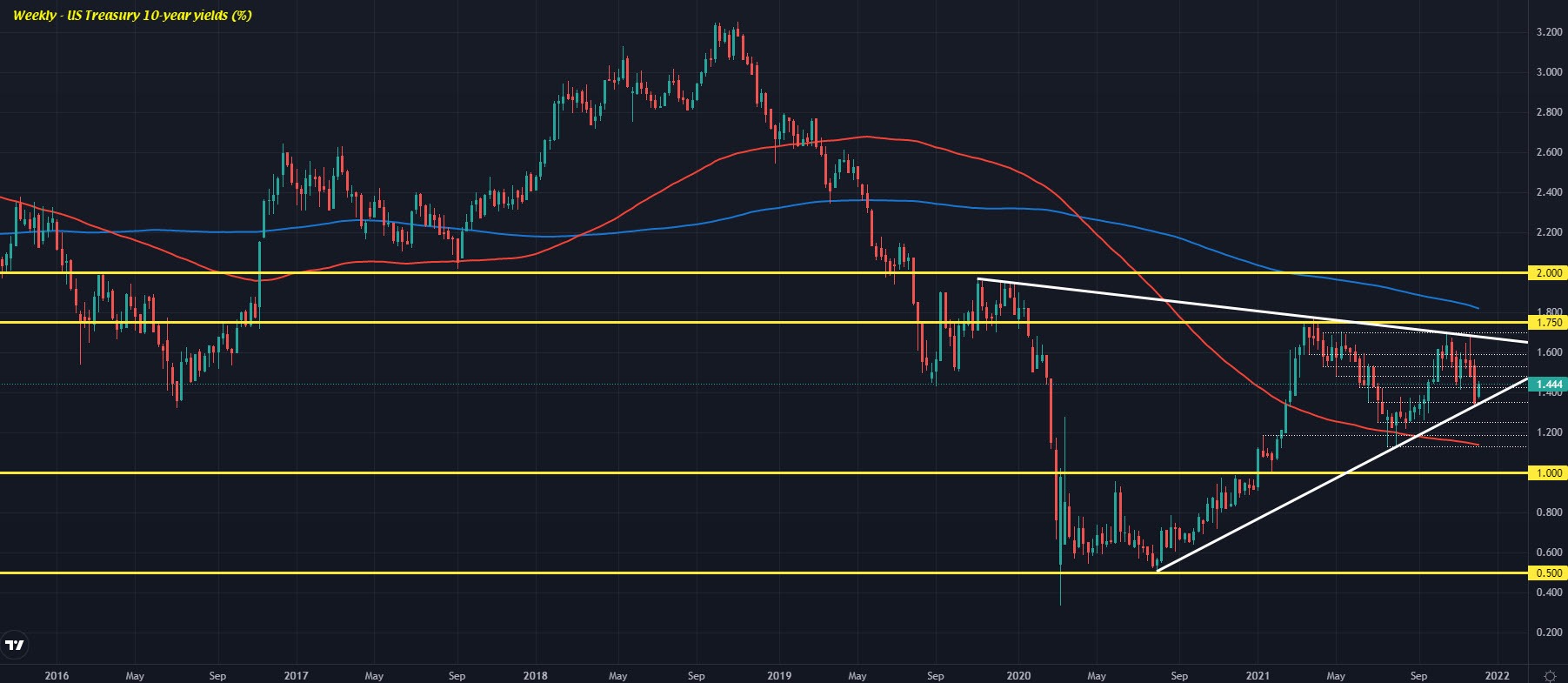Click the TradingView logo icon
This screenshot has height=683, width=1568.
click(15, 646)
